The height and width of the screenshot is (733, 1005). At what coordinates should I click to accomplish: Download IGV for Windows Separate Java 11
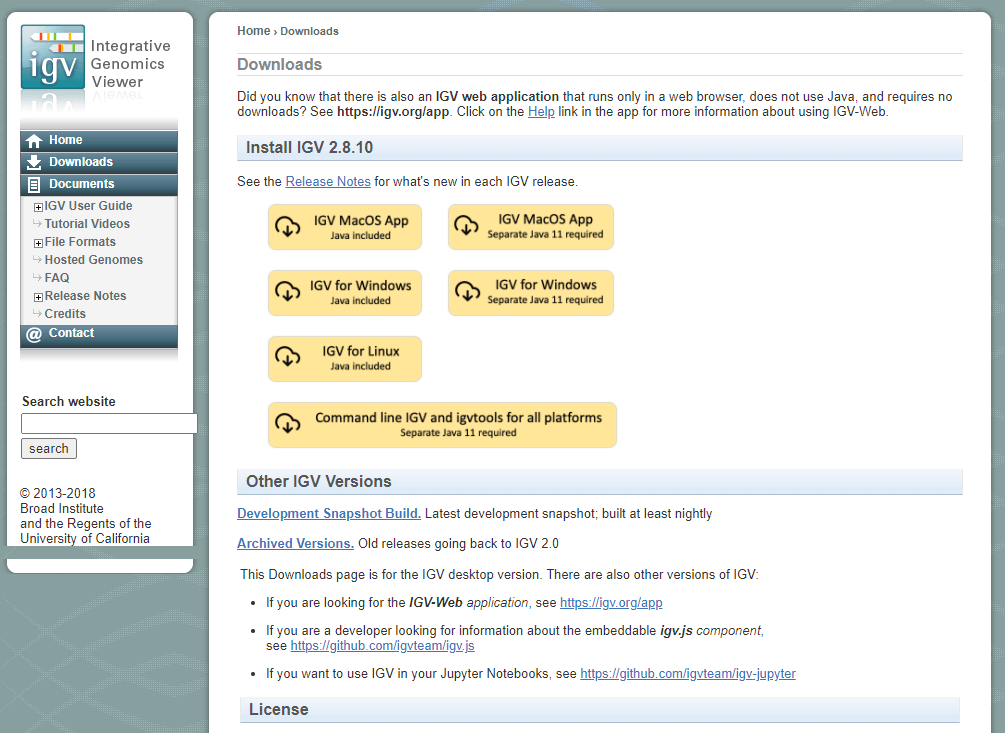tap(531, 293)
